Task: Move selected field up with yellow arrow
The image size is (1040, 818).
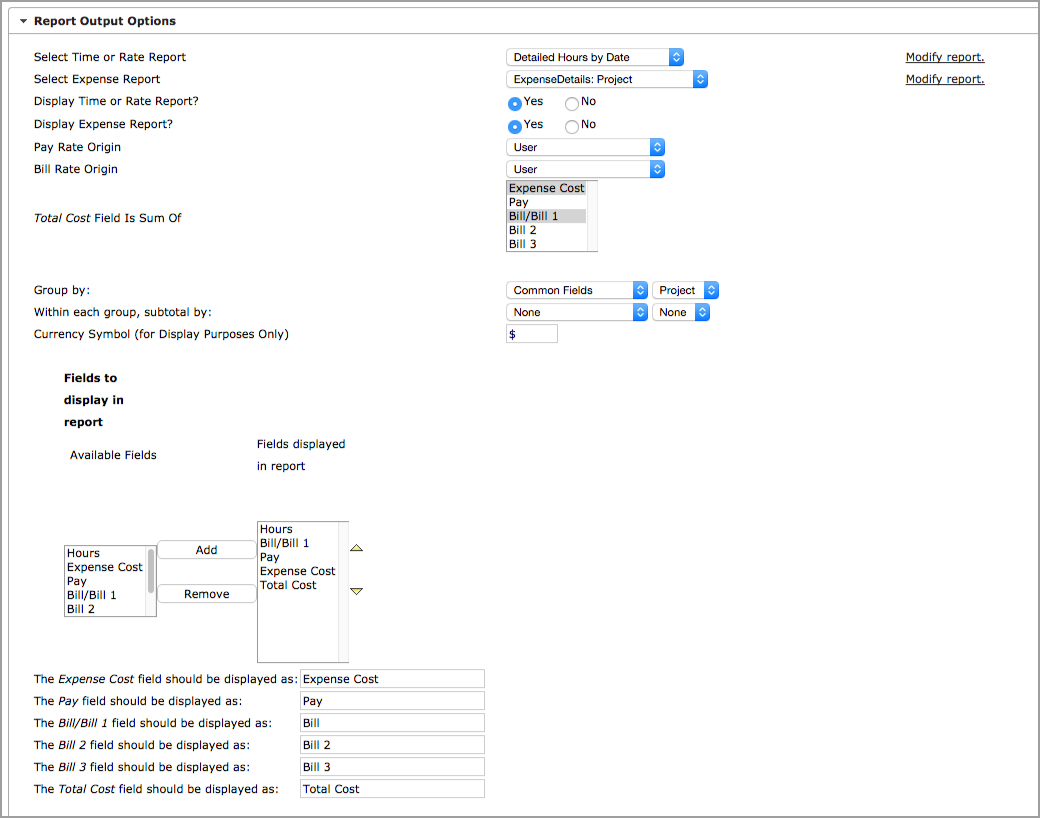Action: (x=356, y=548)
